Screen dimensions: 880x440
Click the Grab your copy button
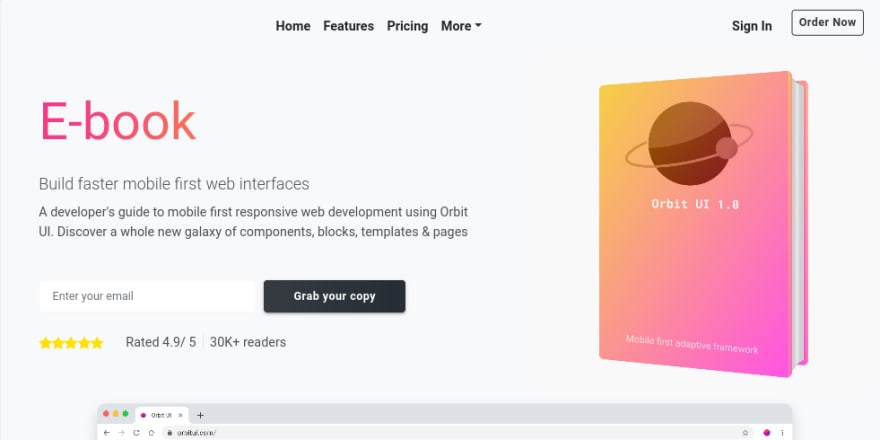pos(334,296)
